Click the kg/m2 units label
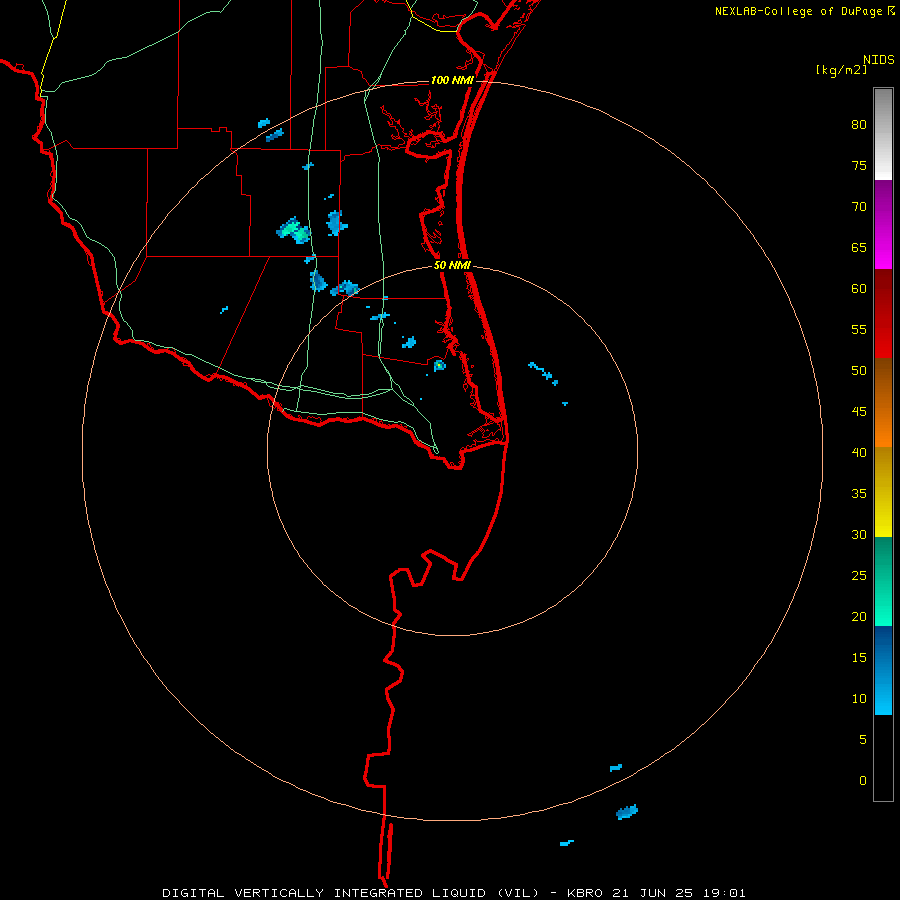Screen dimensions: 900x900 841,70
